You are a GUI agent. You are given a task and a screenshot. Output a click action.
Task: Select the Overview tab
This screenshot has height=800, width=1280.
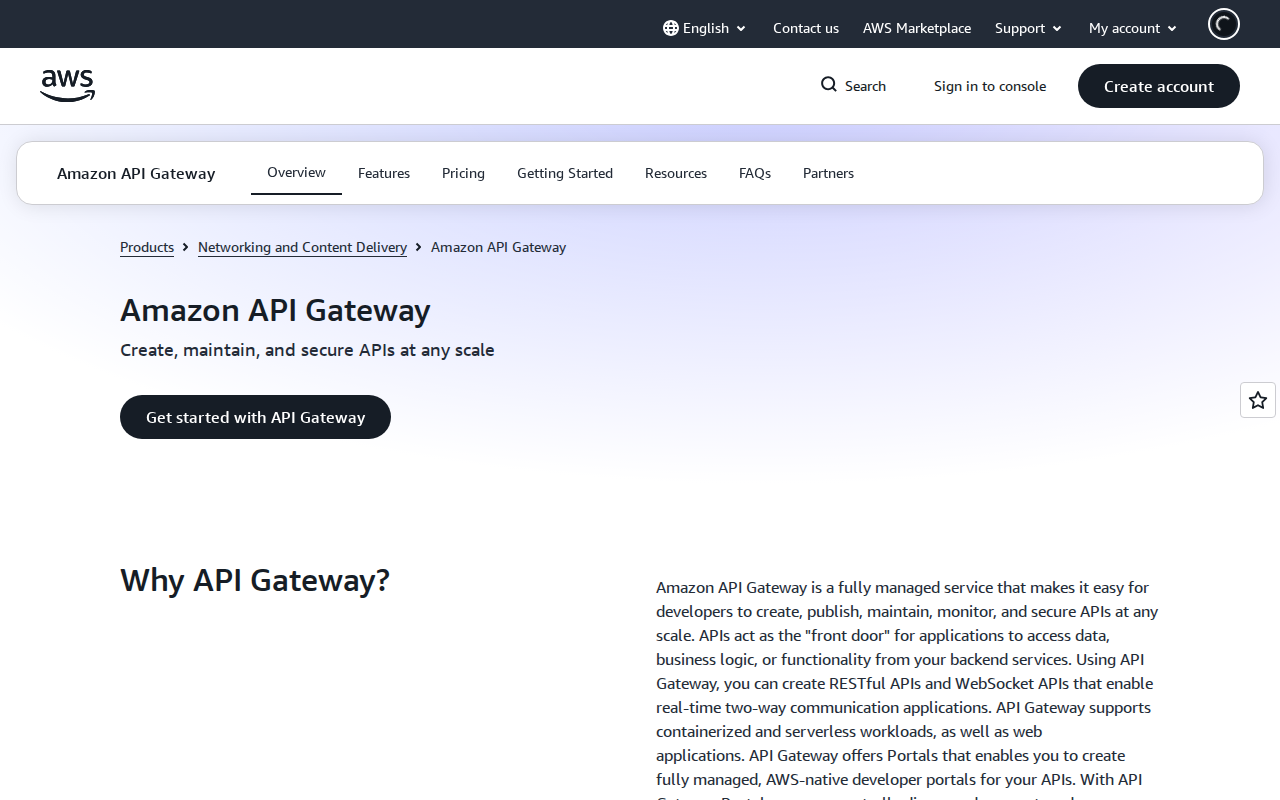(x=296, y=173)
